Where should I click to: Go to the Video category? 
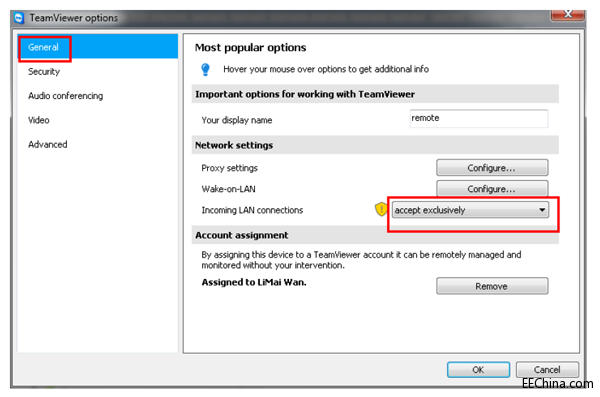click(39, 120)
